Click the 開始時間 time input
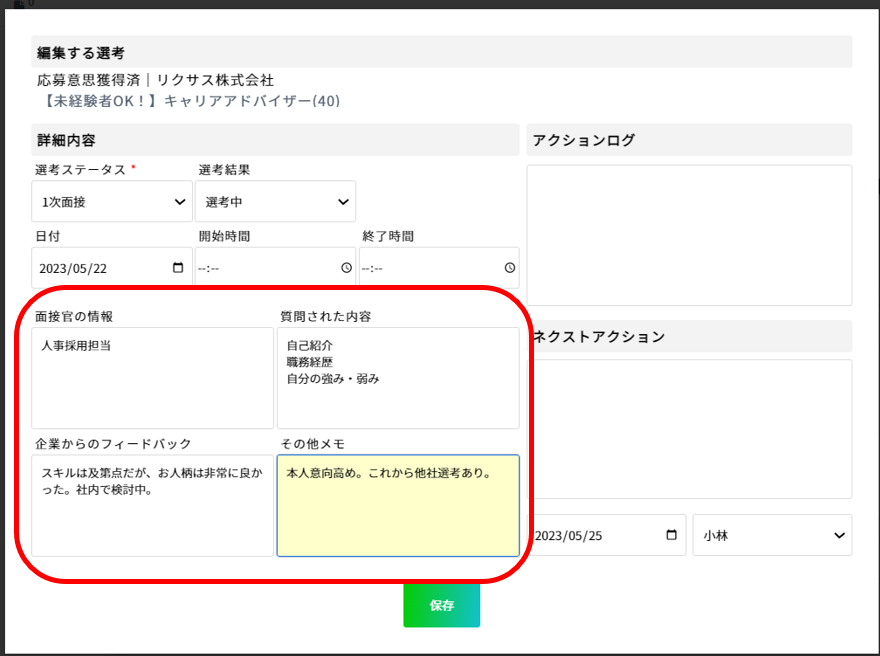880x656 pixels. (275, 268)
